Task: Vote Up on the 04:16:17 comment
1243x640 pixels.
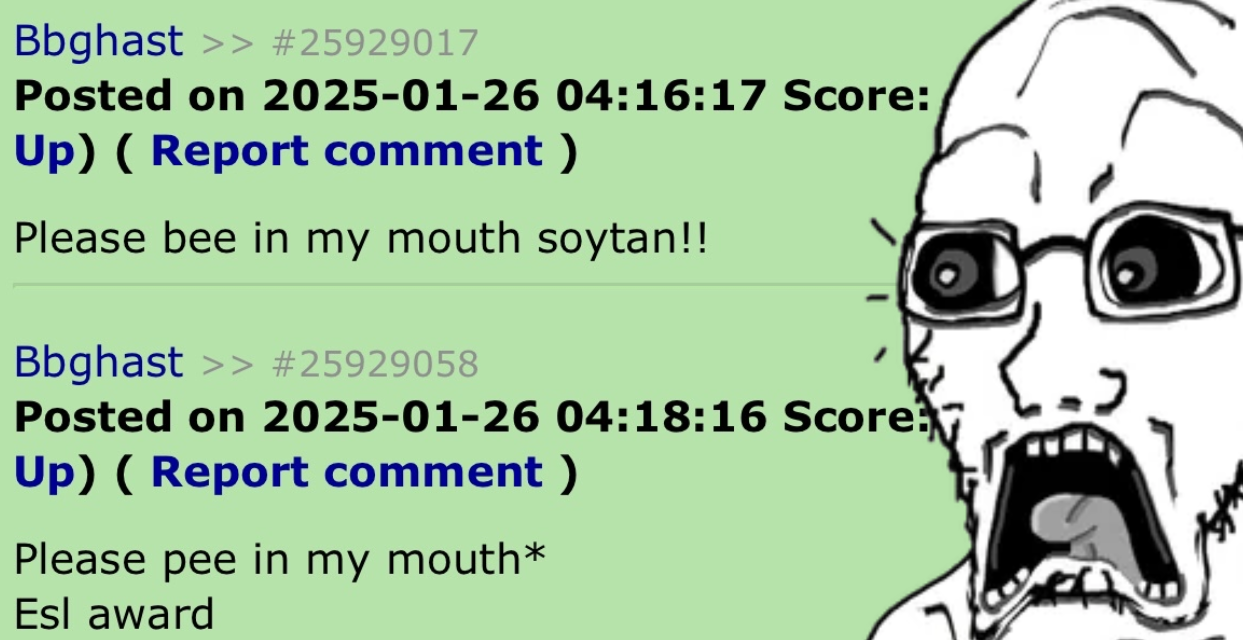Action: 45,152
